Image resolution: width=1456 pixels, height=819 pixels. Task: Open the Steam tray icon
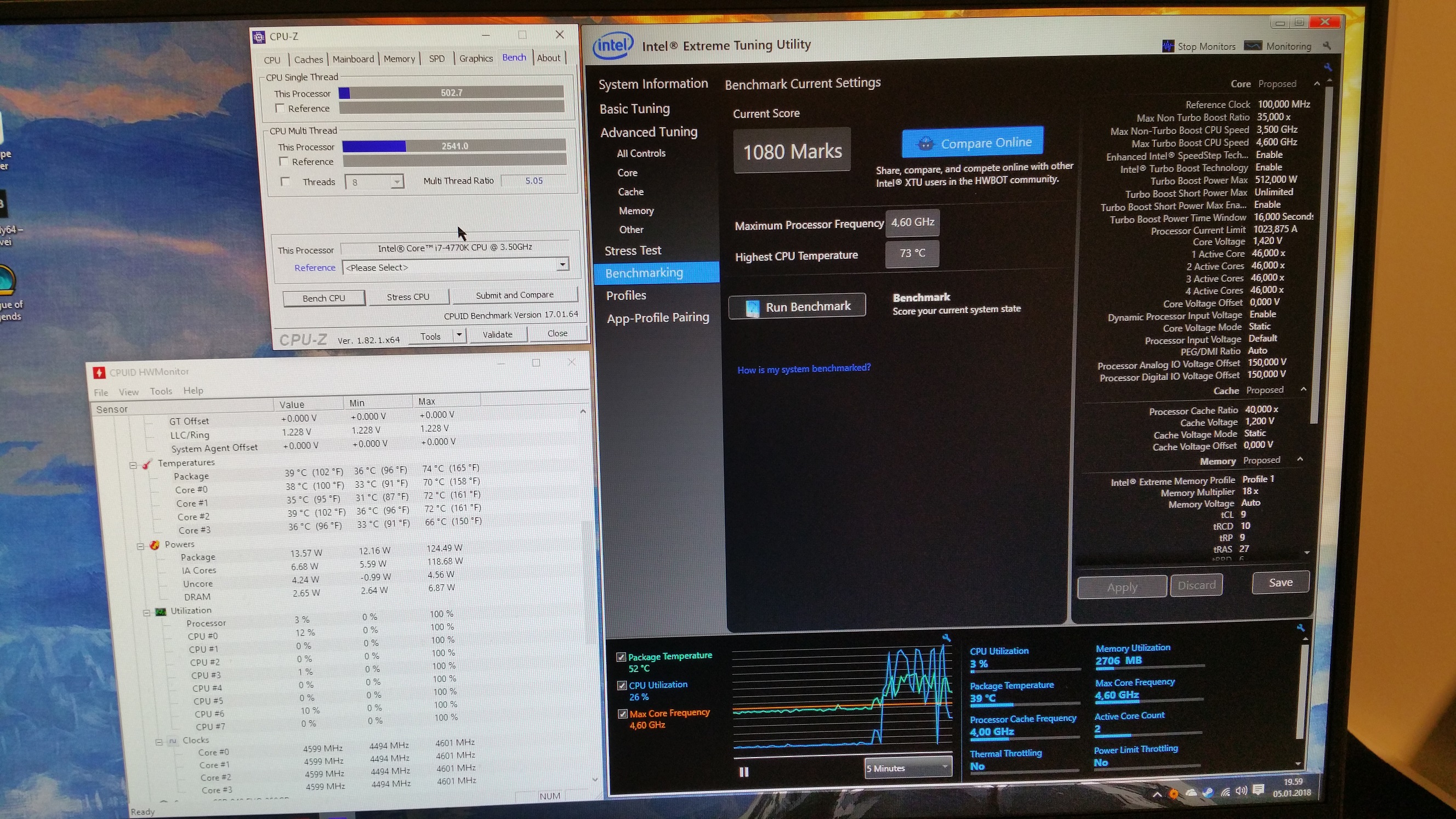(x=1208, y=793)
